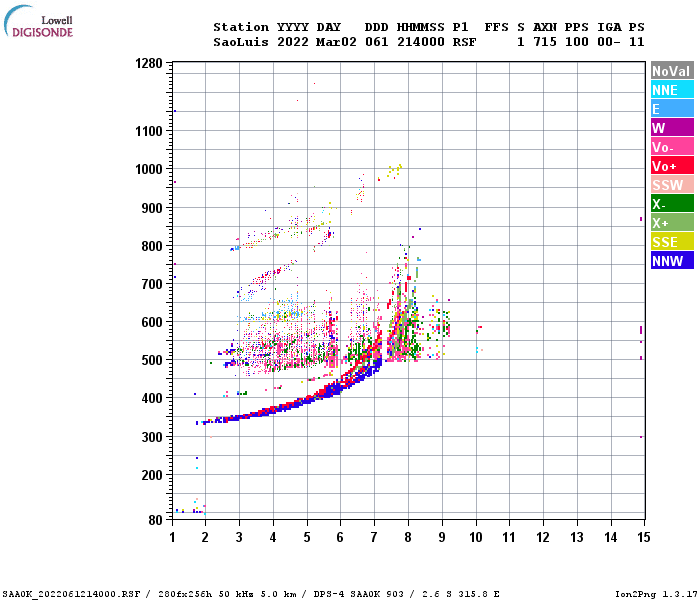This screenshot has width=700, height=600.
Task: Click the 800 km height axis label
Action: tap(152, 246)
